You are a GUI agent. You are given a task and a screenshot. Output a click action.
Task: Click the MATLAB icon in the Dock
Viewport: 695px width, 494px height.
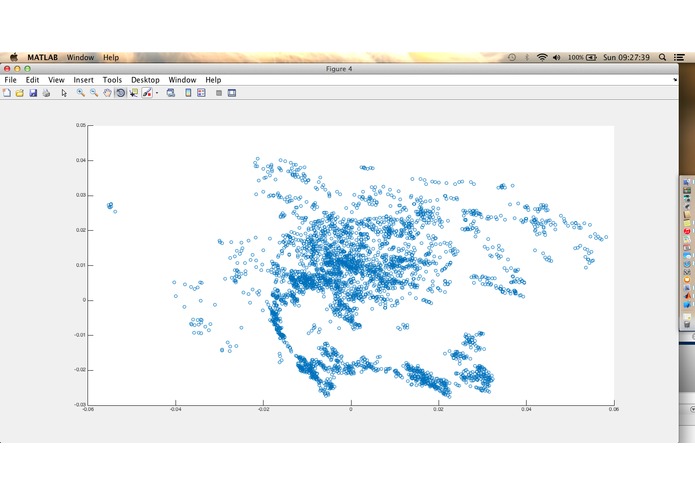(x=687, y=296)
